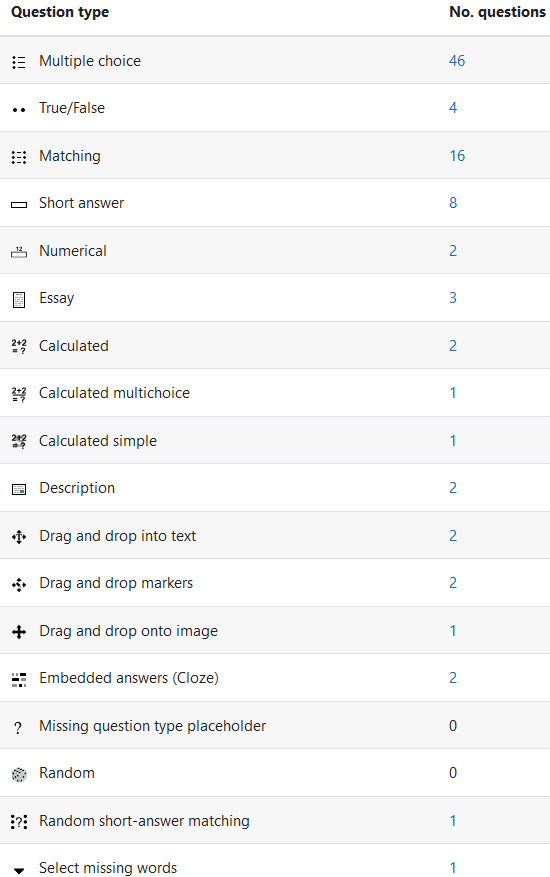Screen dimensions: 550x877
Task: Click the Multiple choice question type icon
Action: click(x=19, y=62)
